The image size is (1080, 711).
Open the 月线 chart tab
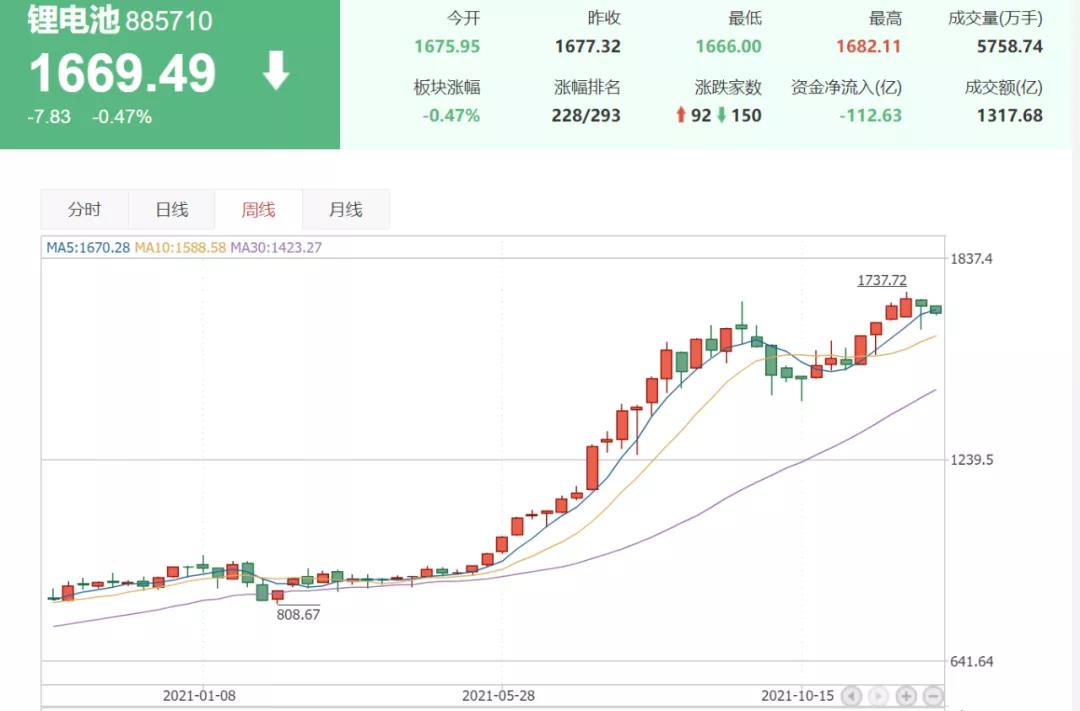[x=346, y=209]
